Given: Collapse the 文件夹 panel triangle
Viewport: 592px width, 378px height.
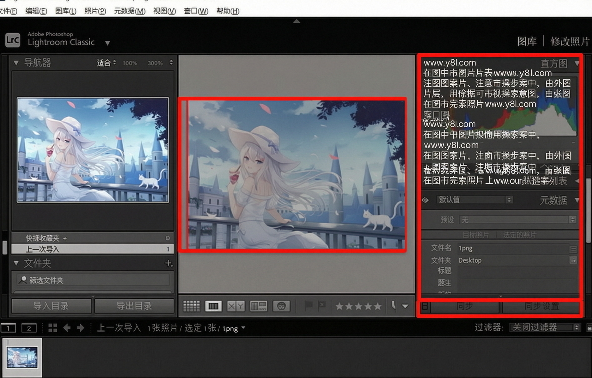Looking at the screenshot, I should pos(16,263).
